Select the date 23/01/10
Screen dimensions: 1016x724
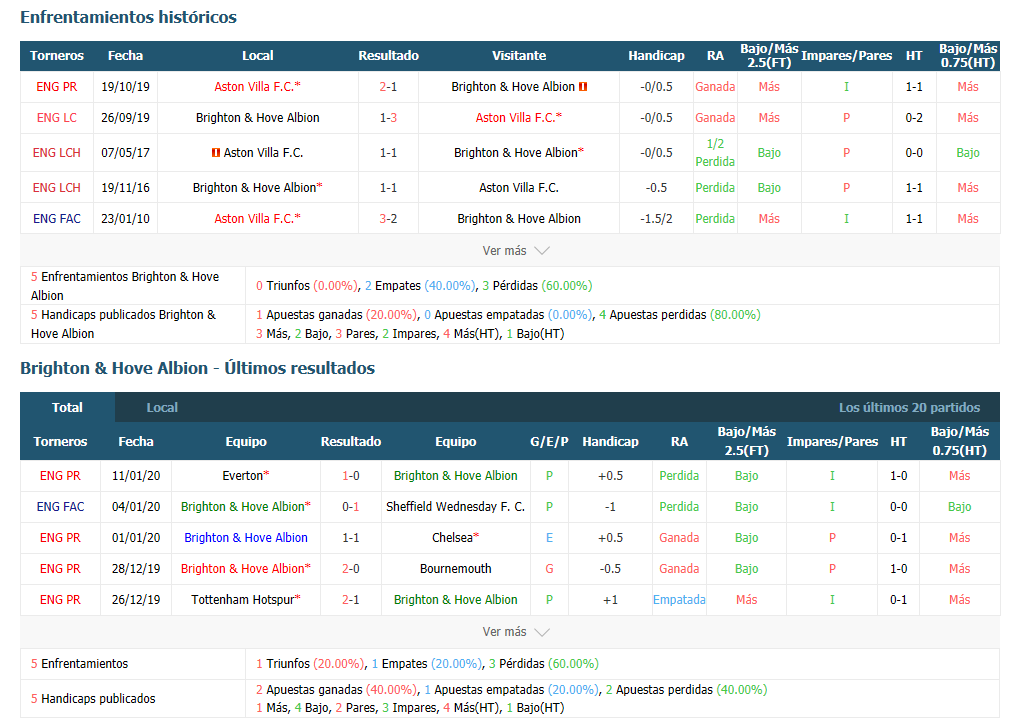click(x=125, y=219)
